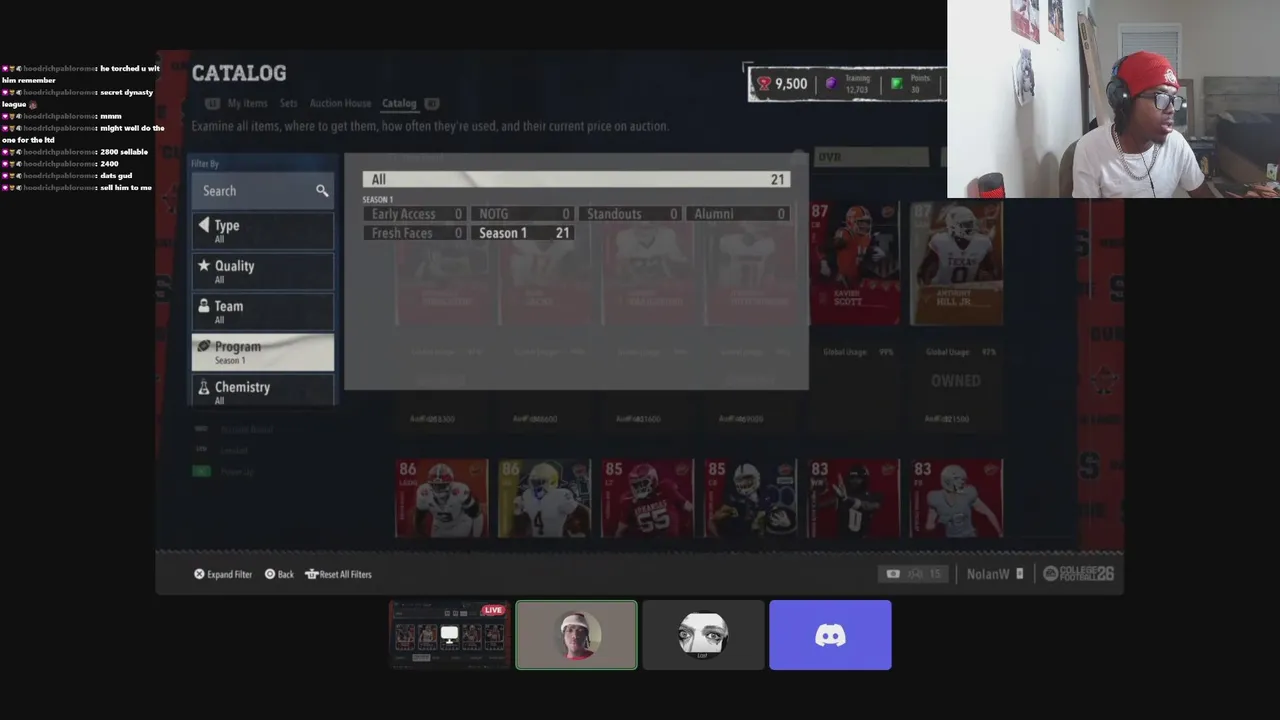Click the streamer webcam overlay

point(1113,99)
